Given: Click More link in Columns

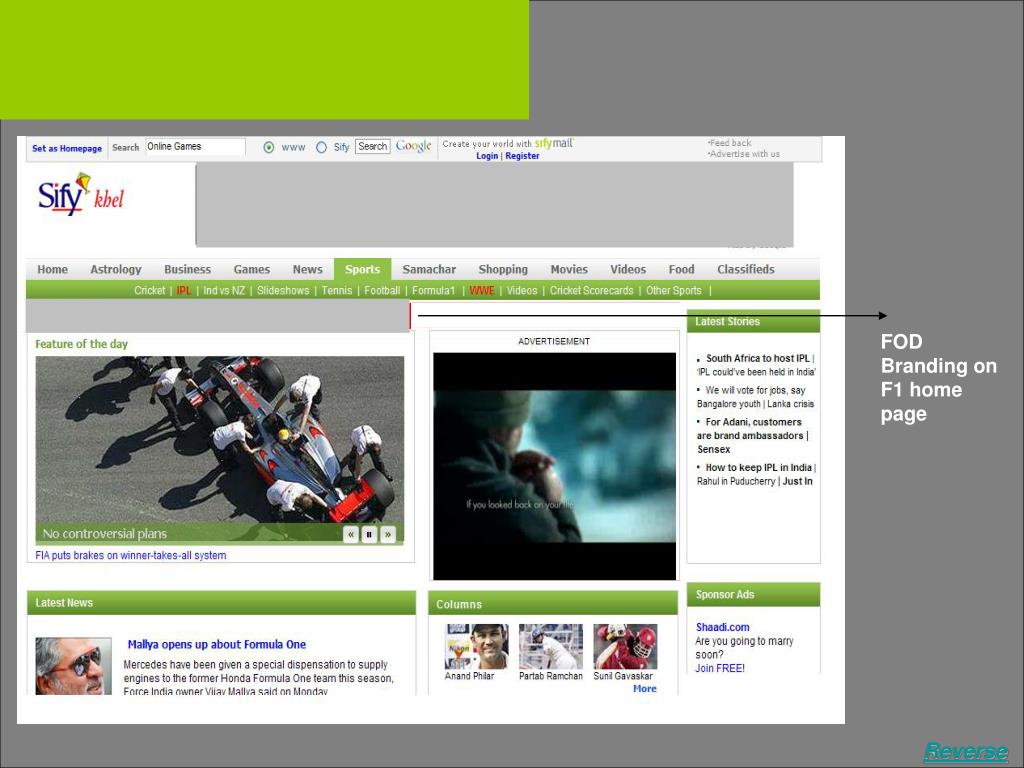Looking at the screenshot, I should click(645, 688).
